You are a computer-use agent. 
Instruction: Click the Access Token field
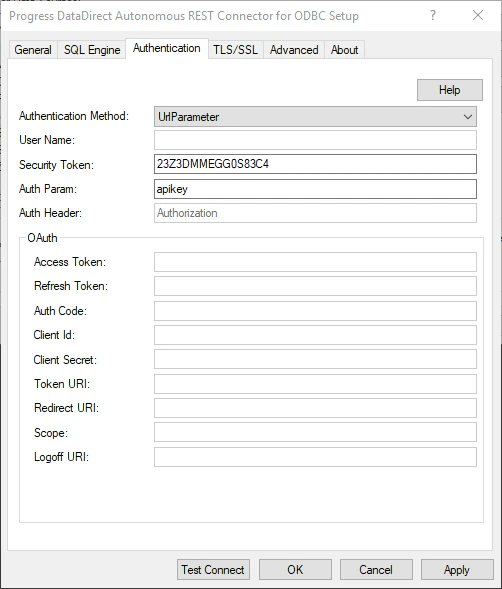click(315, 262)
